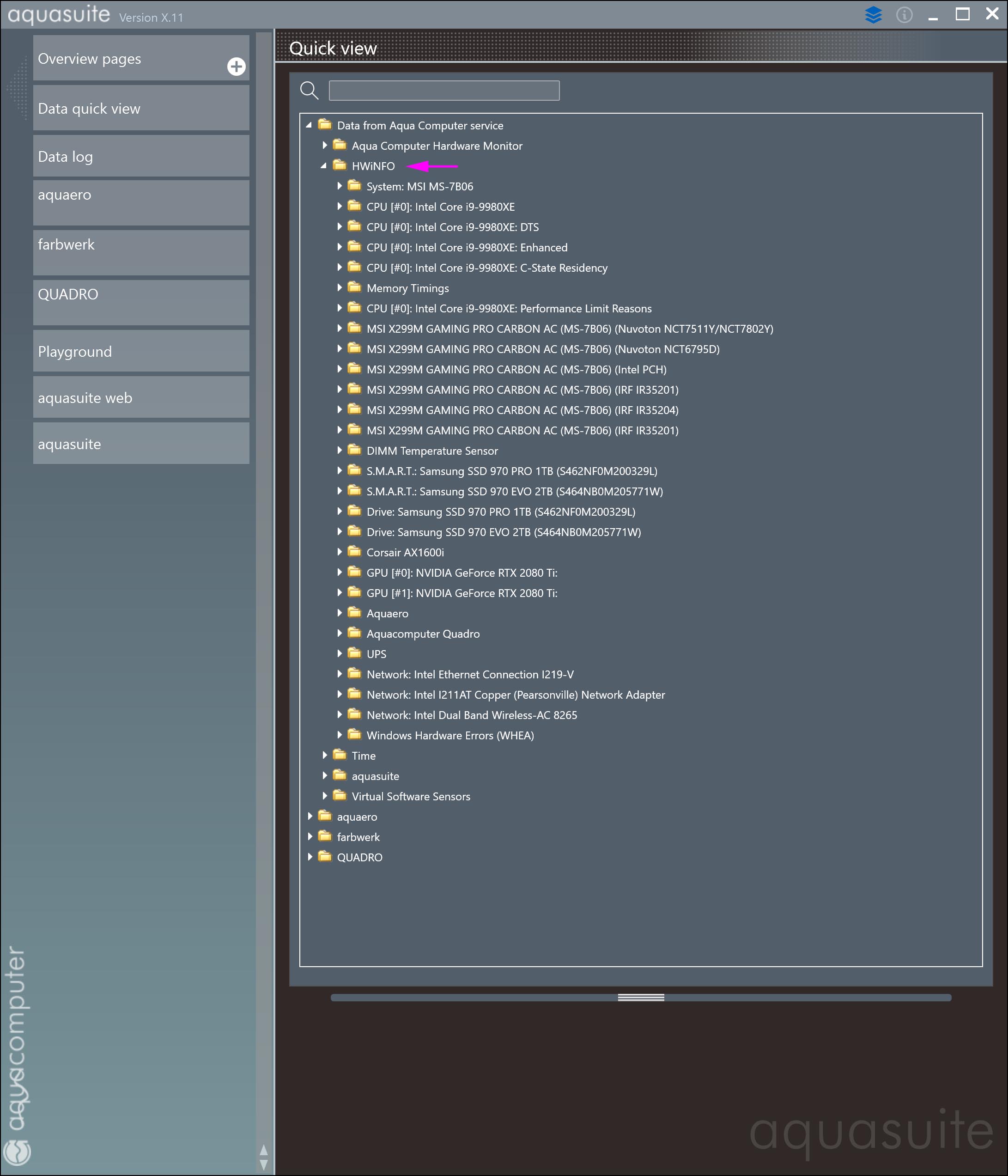Open the aquasuite settings sidebar entry

(141, 443)
